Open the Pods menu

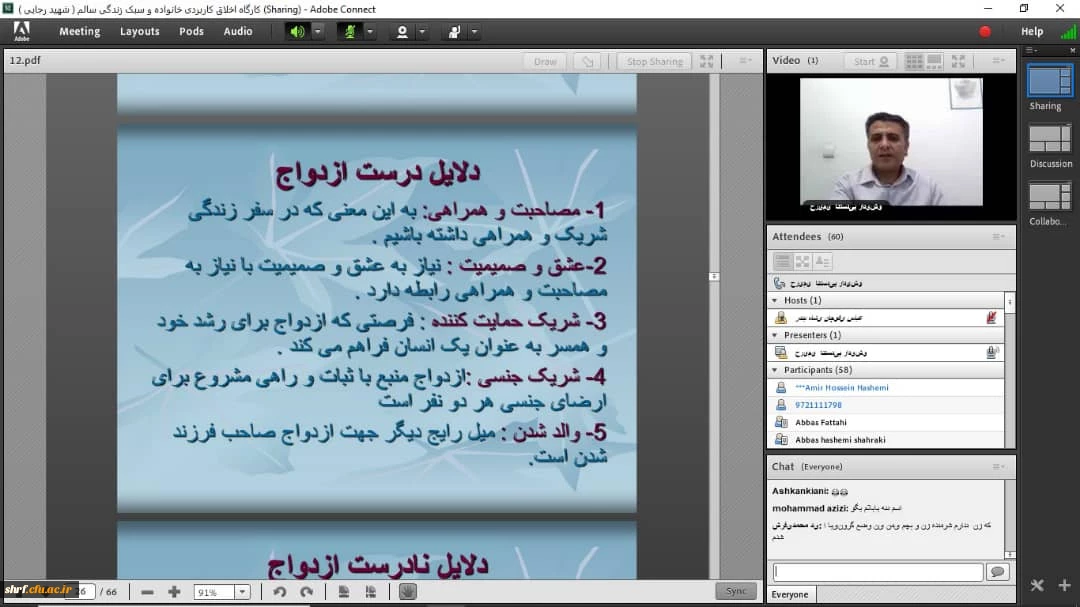(191, 31)
